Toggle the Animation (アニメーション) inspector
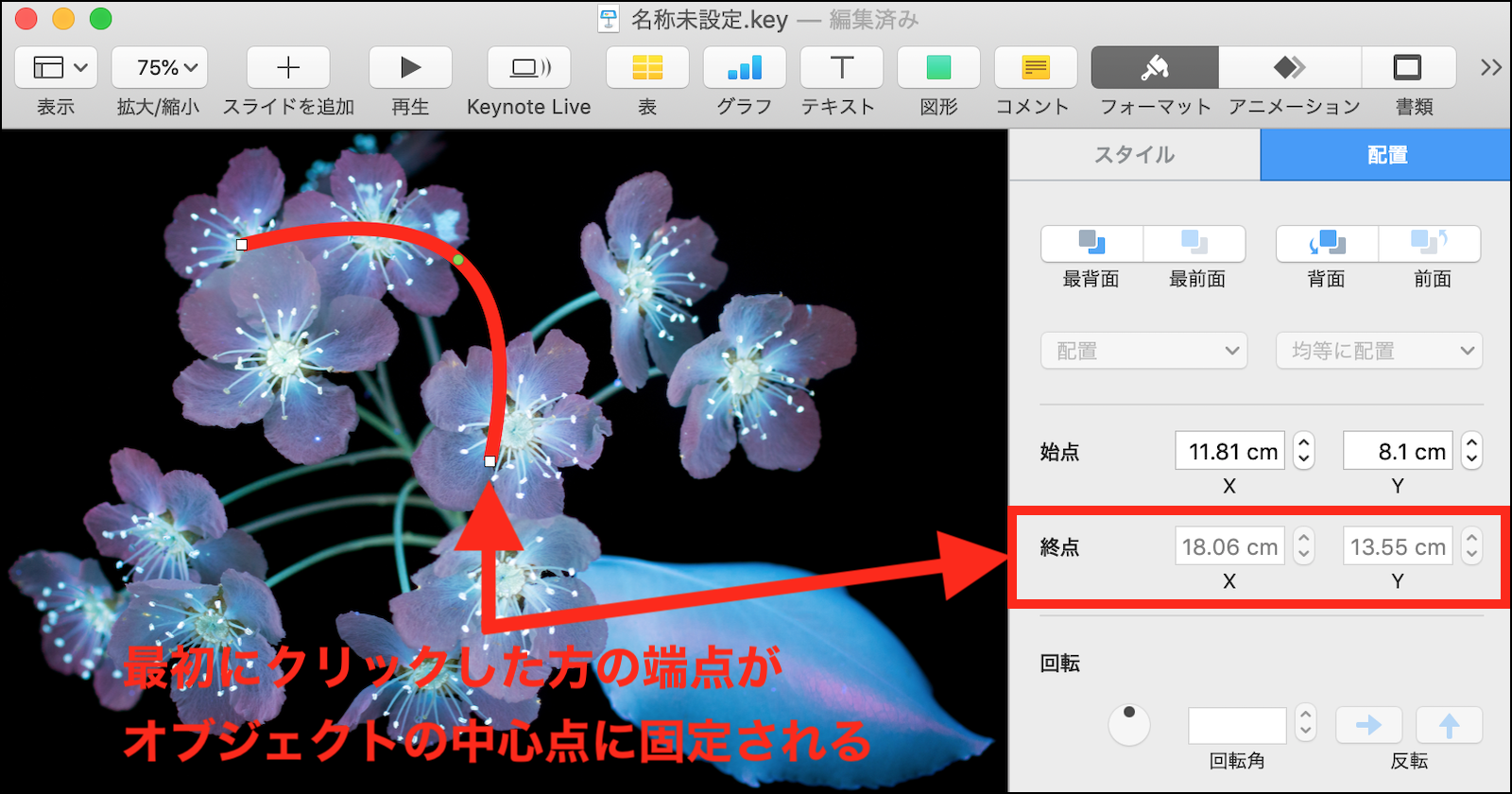The image size is (1512, 794). (1290, 68)
